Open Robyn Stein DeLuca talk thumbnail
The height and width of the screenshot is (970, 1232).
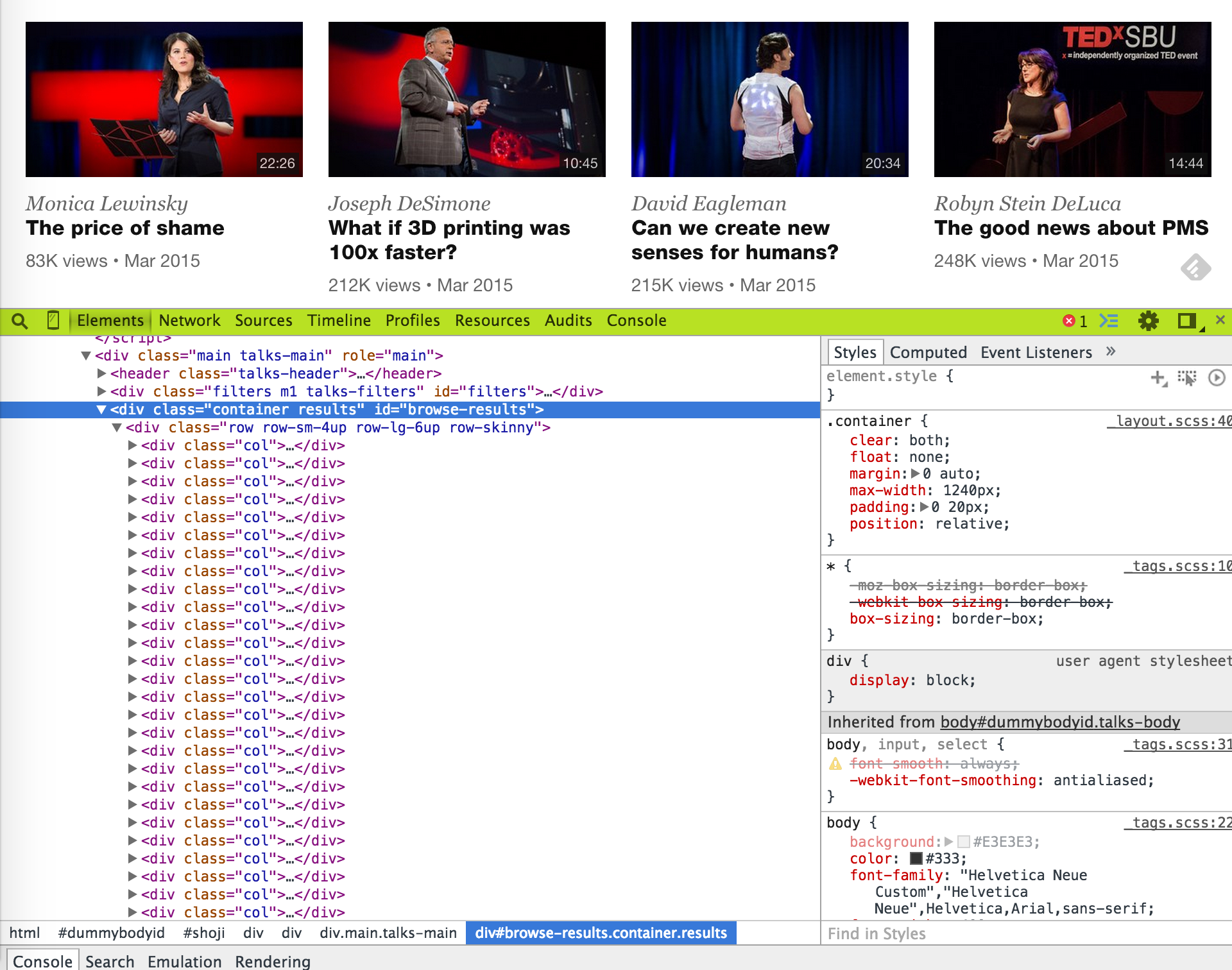pos(1073,99)
